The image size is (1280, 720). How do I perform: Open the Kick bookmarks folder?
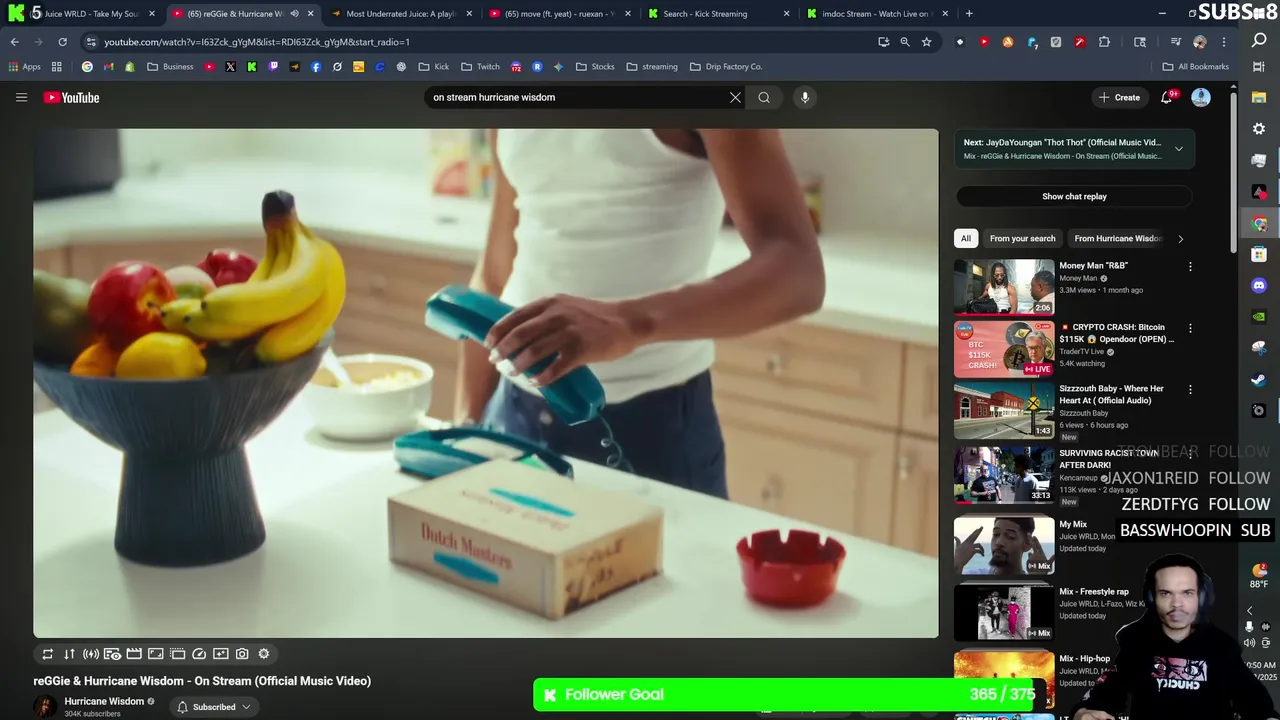pos(434,67)
